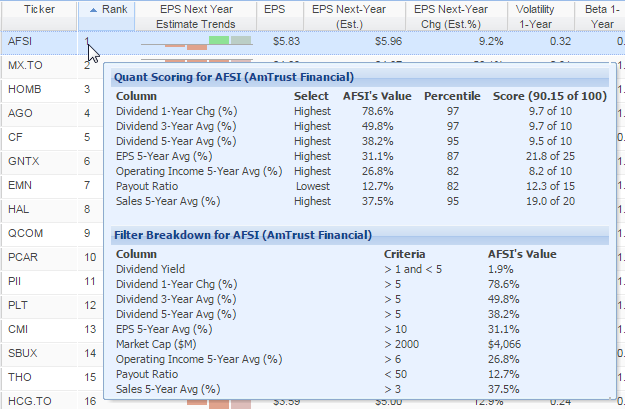625x409 pixels.
Task: Click rank 3 cell for HOMB
Action: [87, 89]
